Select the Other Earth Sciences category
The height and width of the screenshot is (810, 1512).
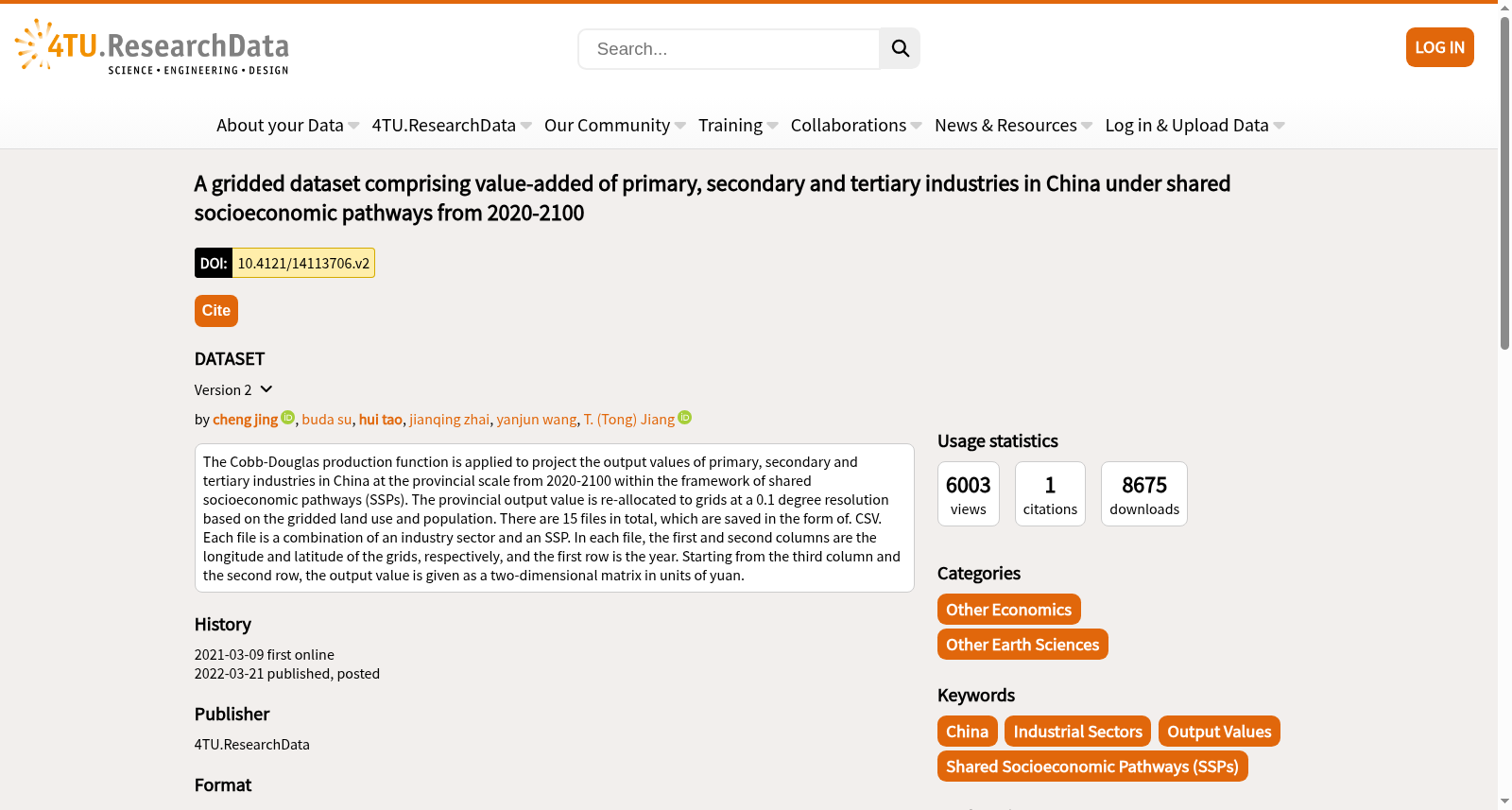(x=1022, y=645)
